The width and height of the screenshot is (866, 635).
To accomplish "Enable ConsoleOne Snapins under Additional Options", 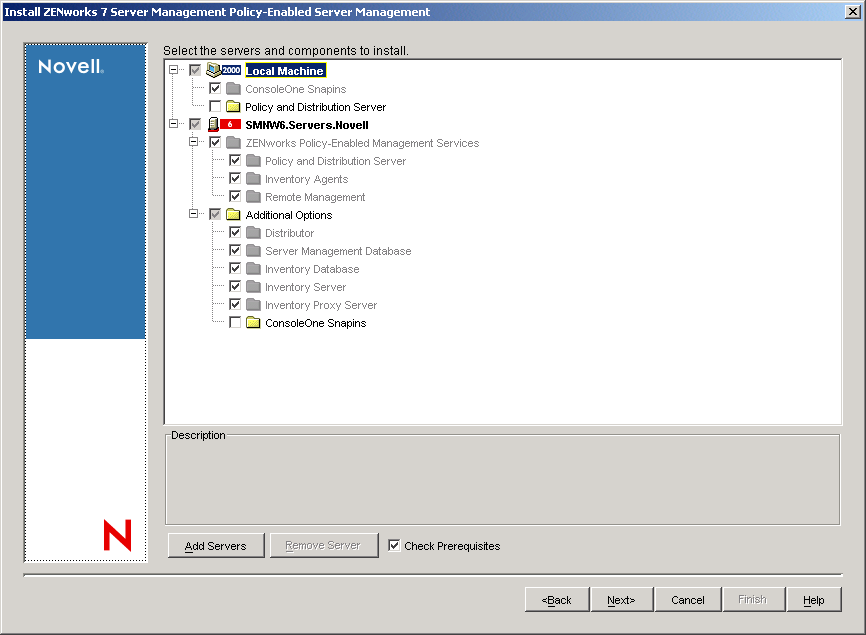I will click(234, 322).
